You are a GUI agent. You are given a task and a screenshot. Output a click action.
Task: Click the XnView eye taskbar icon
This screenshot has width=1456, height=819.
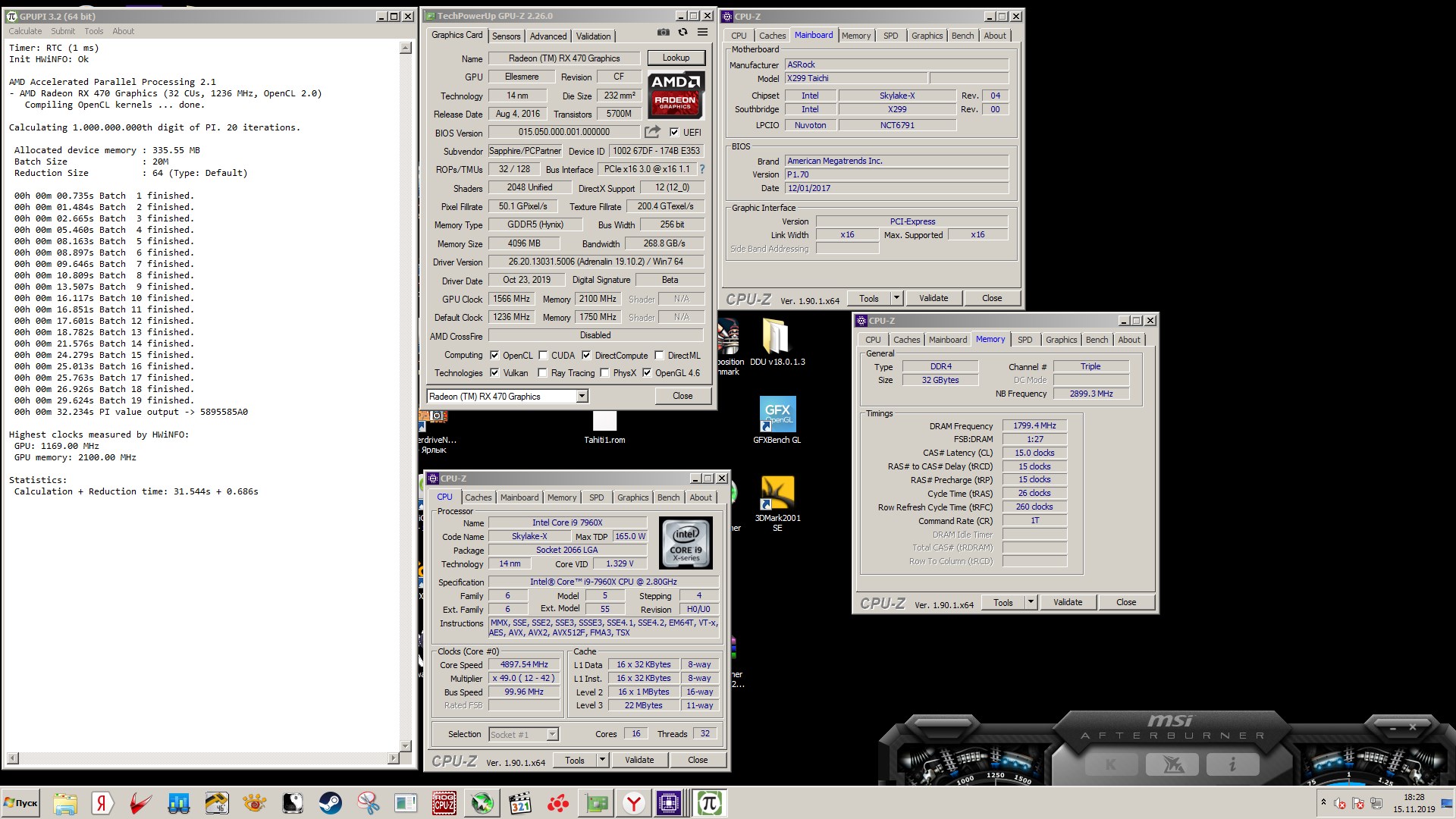coord(254,803)
